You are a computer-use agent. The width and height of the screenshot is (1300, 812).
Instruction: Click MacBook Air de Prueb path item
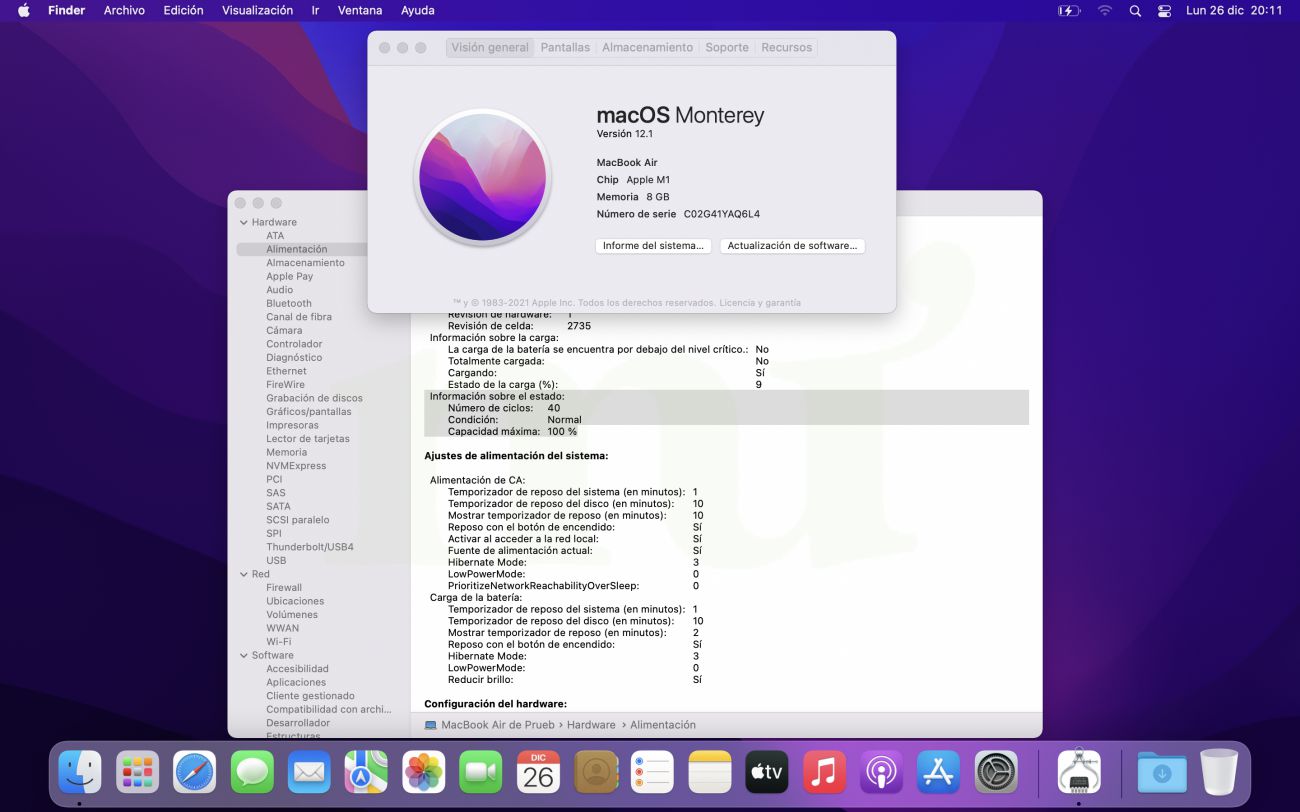[490, 725]
